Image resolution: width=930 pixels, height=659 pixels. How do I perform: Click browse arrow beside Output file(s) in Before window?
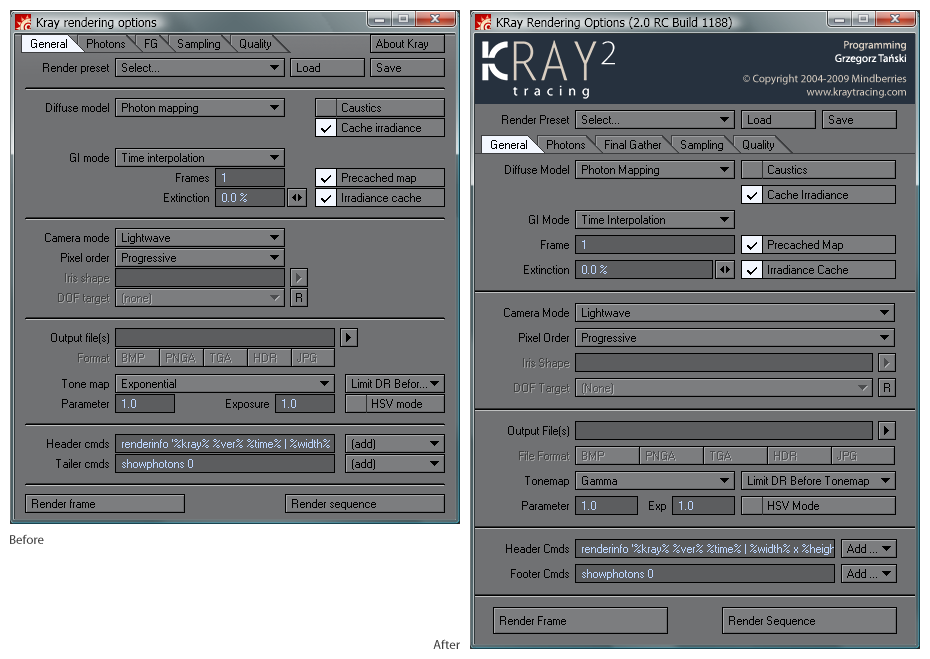point(348,338)
